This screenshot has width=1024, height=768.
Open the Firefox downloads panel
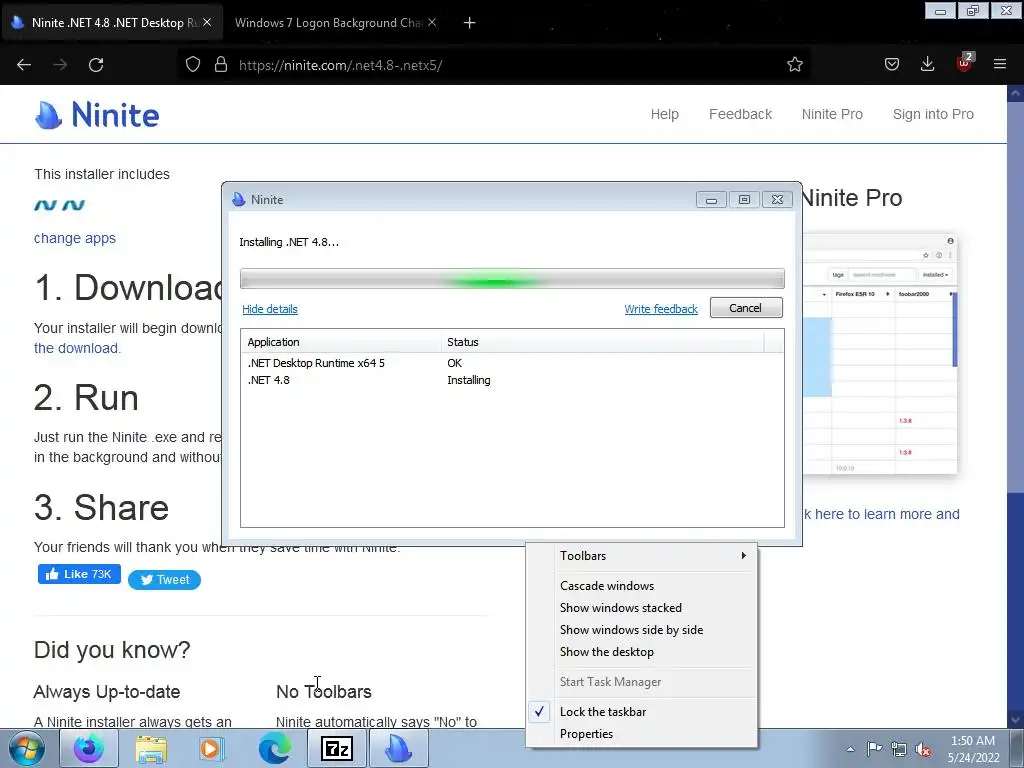(927, 65)
